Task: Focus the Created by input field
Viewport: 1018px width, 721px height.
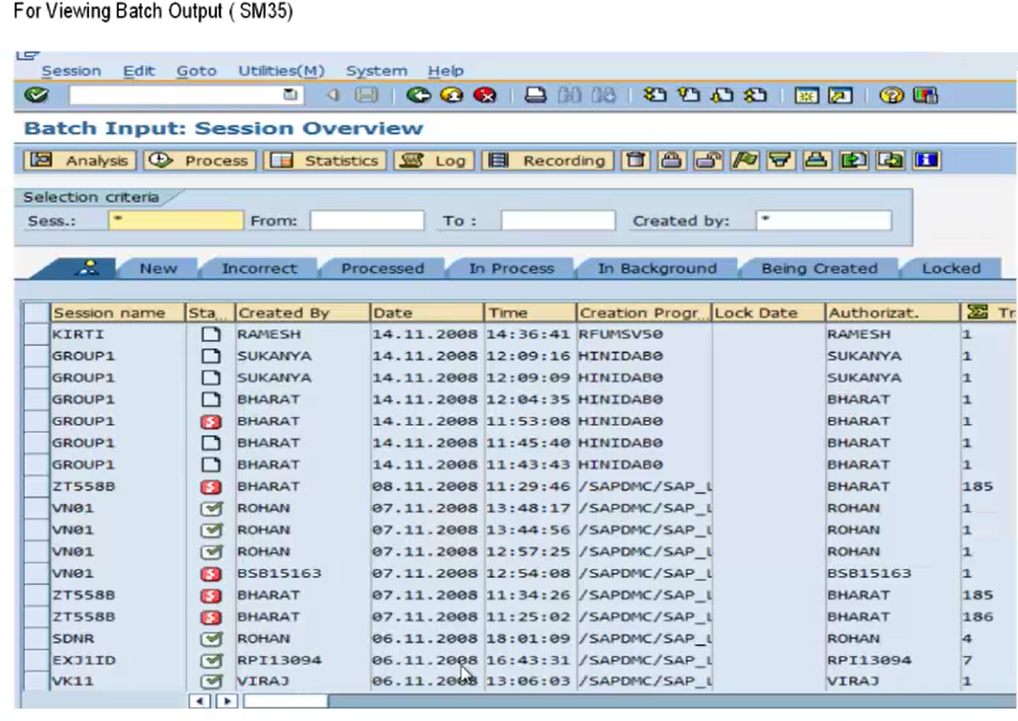Action: [x=824, y=221]
